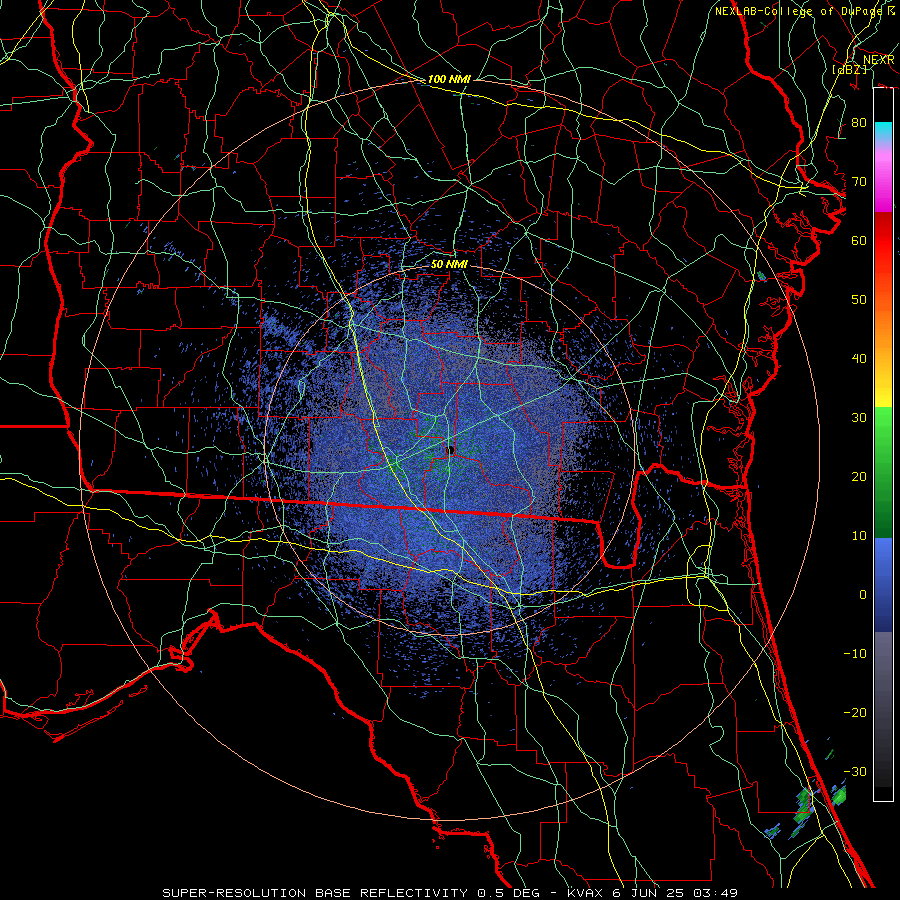Click the "60" value on the dBZ scale

[859, 240]
